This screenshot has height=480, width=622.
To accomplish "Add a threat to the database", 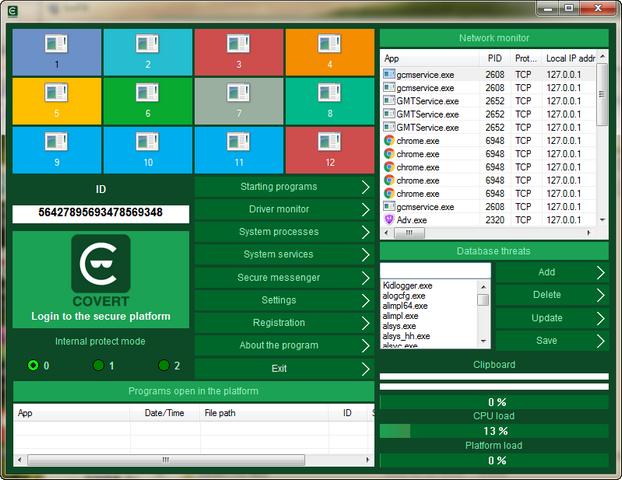I will point(552,272).
